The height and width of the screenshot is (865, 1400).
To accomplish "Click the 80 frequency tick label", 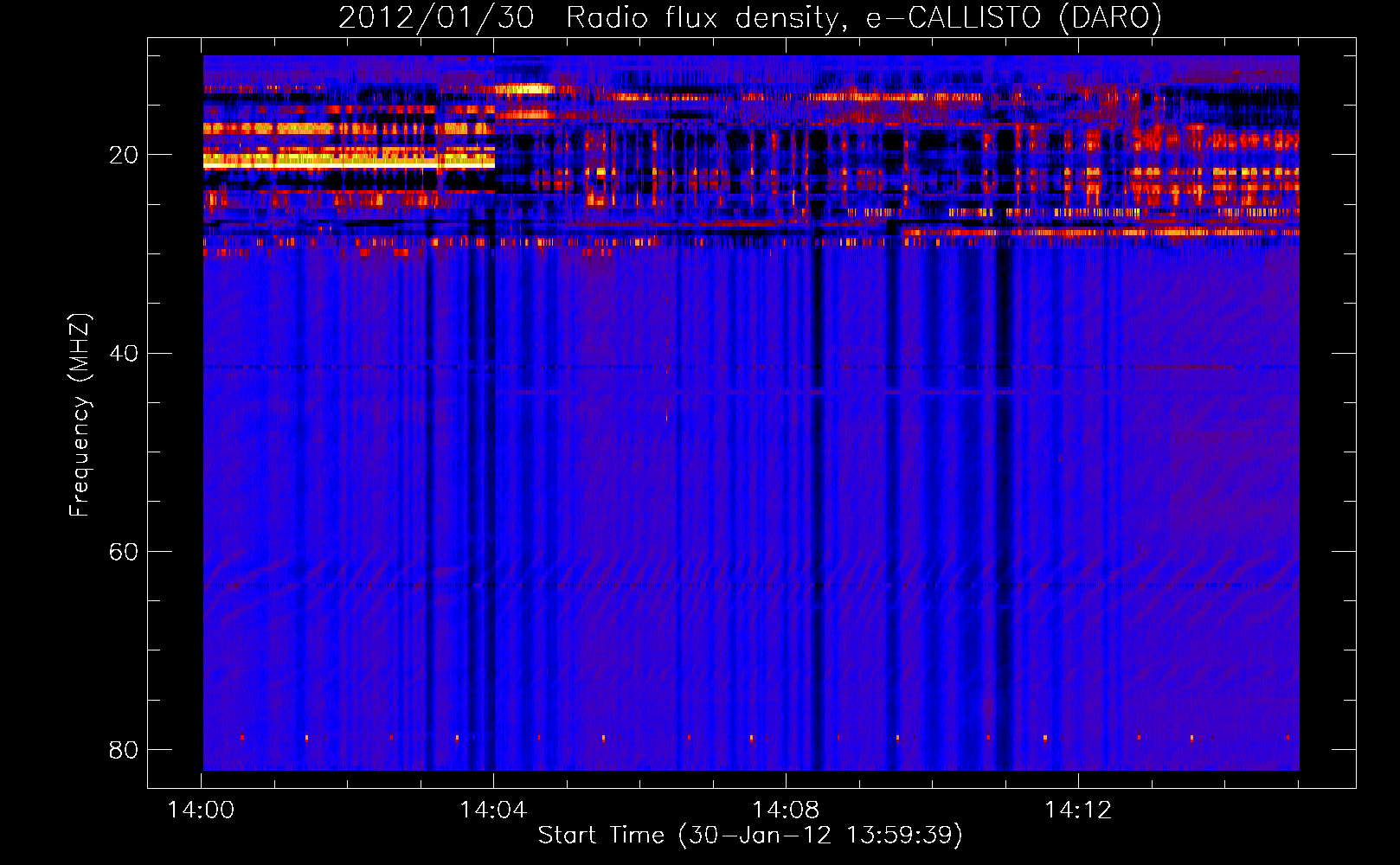I will point(124,749).
